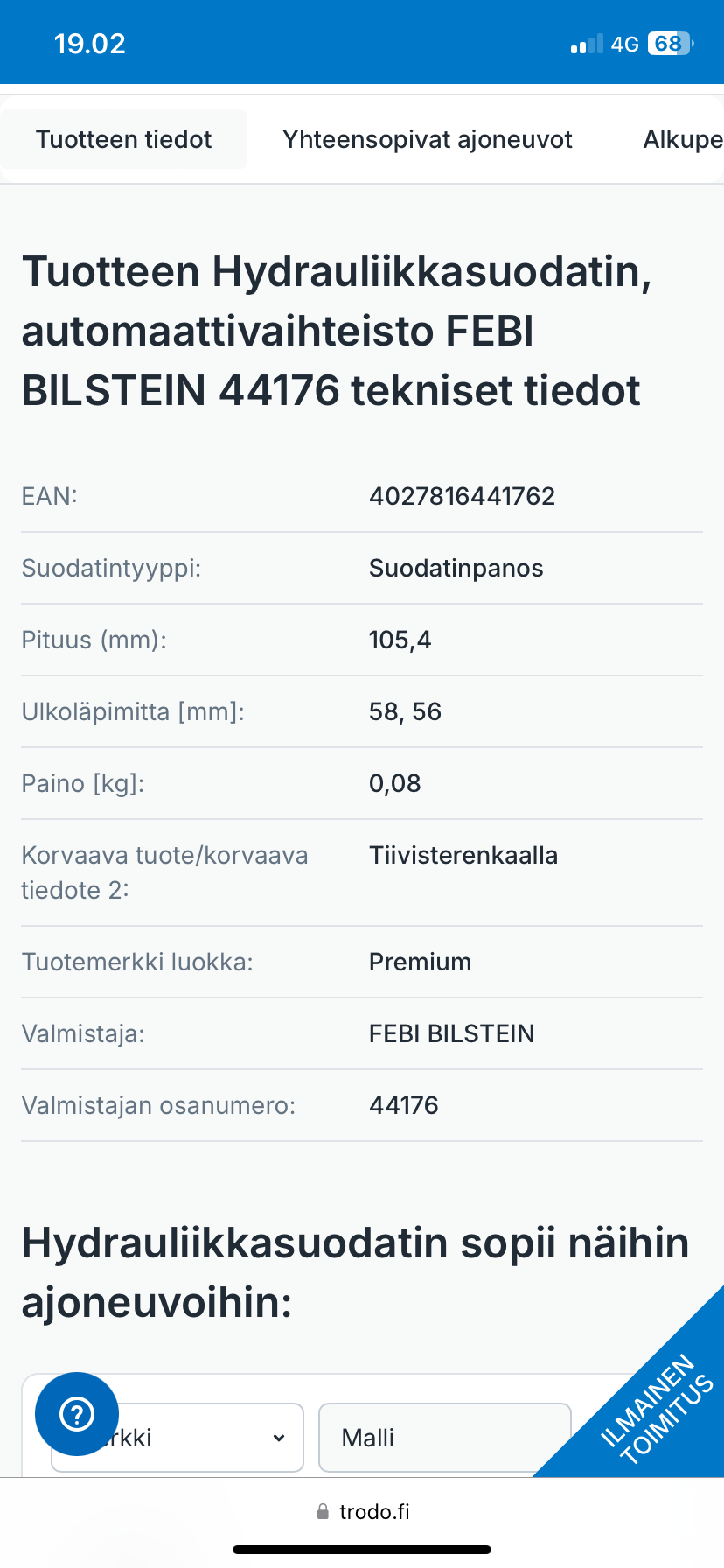The width and height of the screenshot is (724, 1568).
Task: Tap the battery level indicator
Action: (670, 44)
